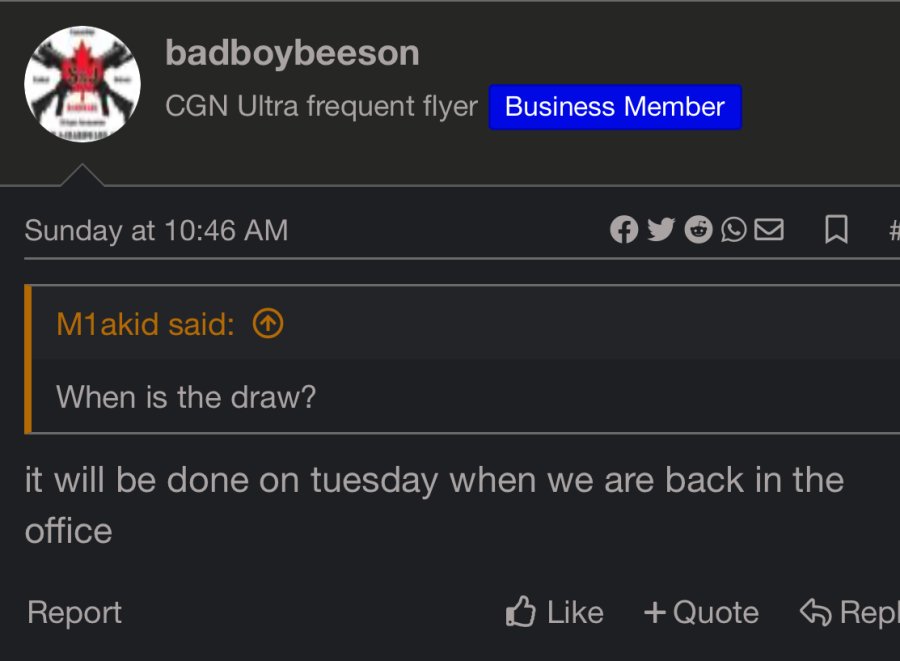Click the CGN Ultra frequent flyer title
Viewport: 900px width, 661px height.
(321, 107)
